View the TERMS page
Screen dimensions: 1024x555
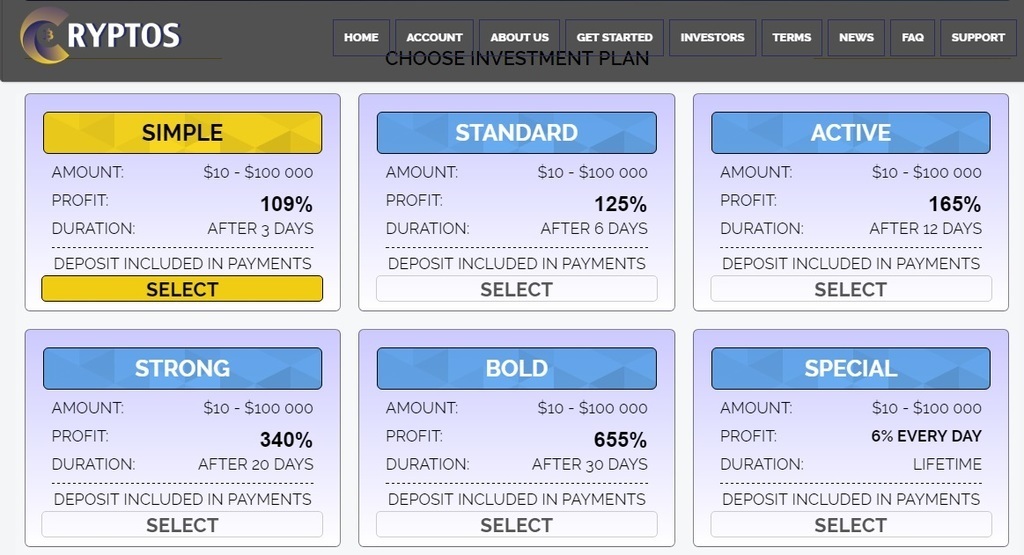click(791, 37)
